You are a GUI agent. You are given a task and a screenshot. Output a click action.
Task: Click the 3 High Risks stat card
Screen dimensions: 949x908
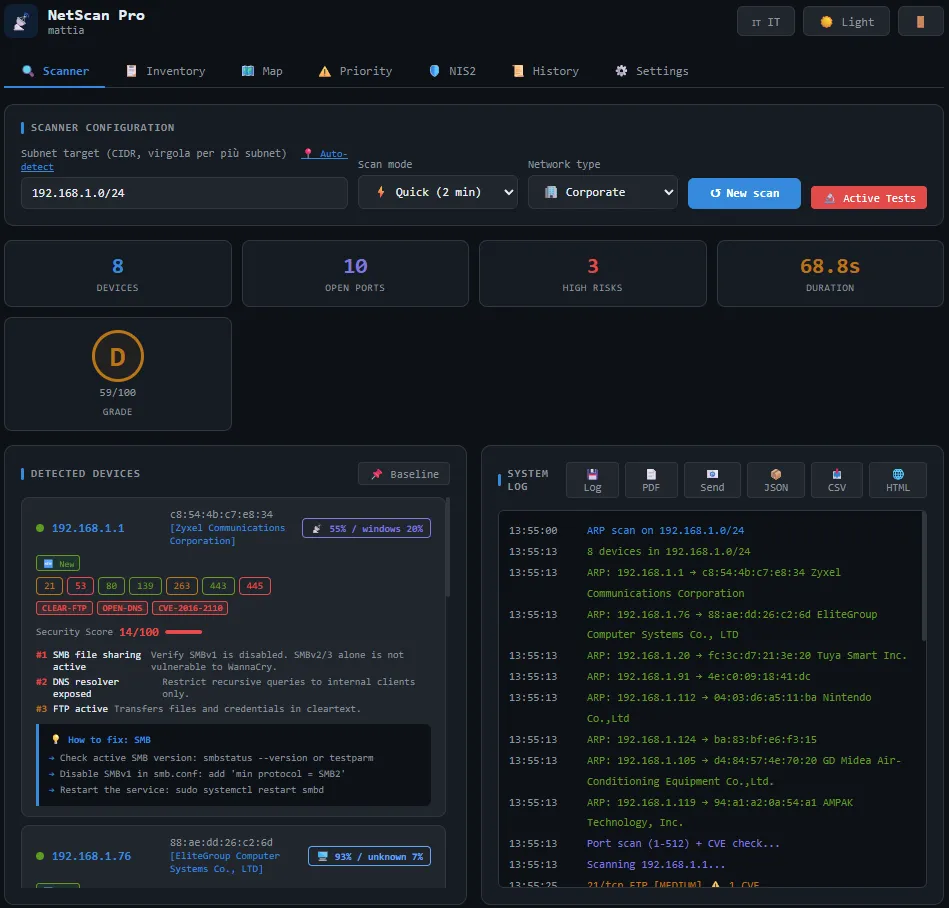[593, 274]
